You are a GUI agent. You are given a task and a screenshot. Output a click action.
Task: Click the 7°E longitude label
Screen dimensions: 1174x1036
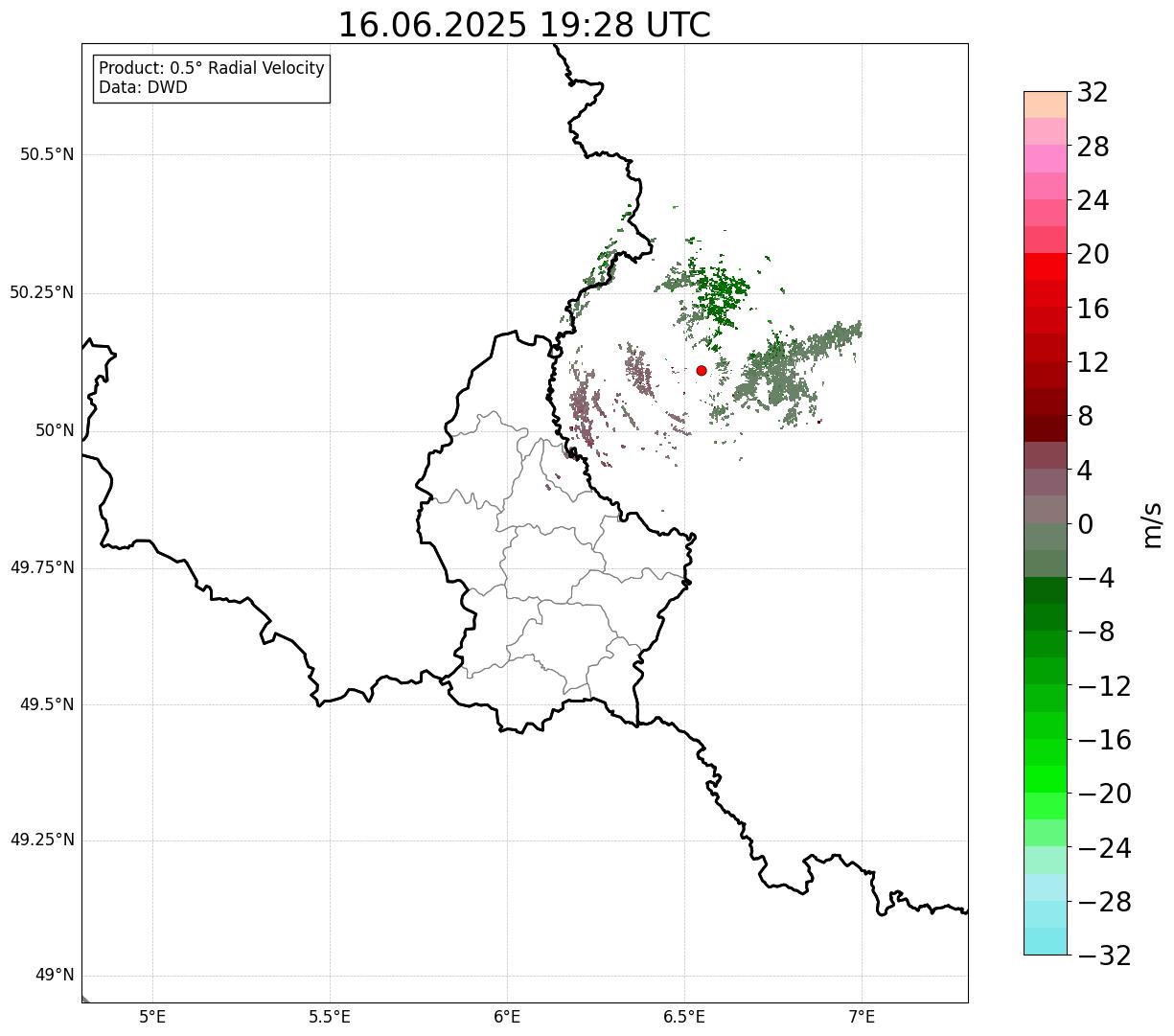[862, 1017]
